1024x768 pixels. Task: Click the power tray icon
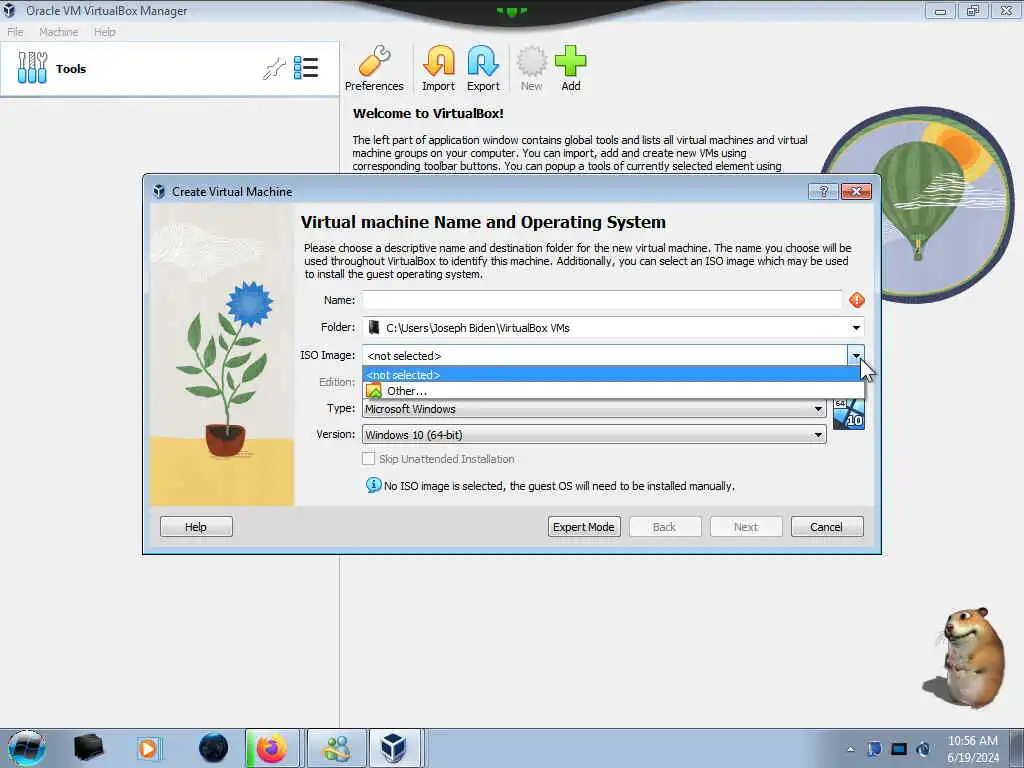923,749
